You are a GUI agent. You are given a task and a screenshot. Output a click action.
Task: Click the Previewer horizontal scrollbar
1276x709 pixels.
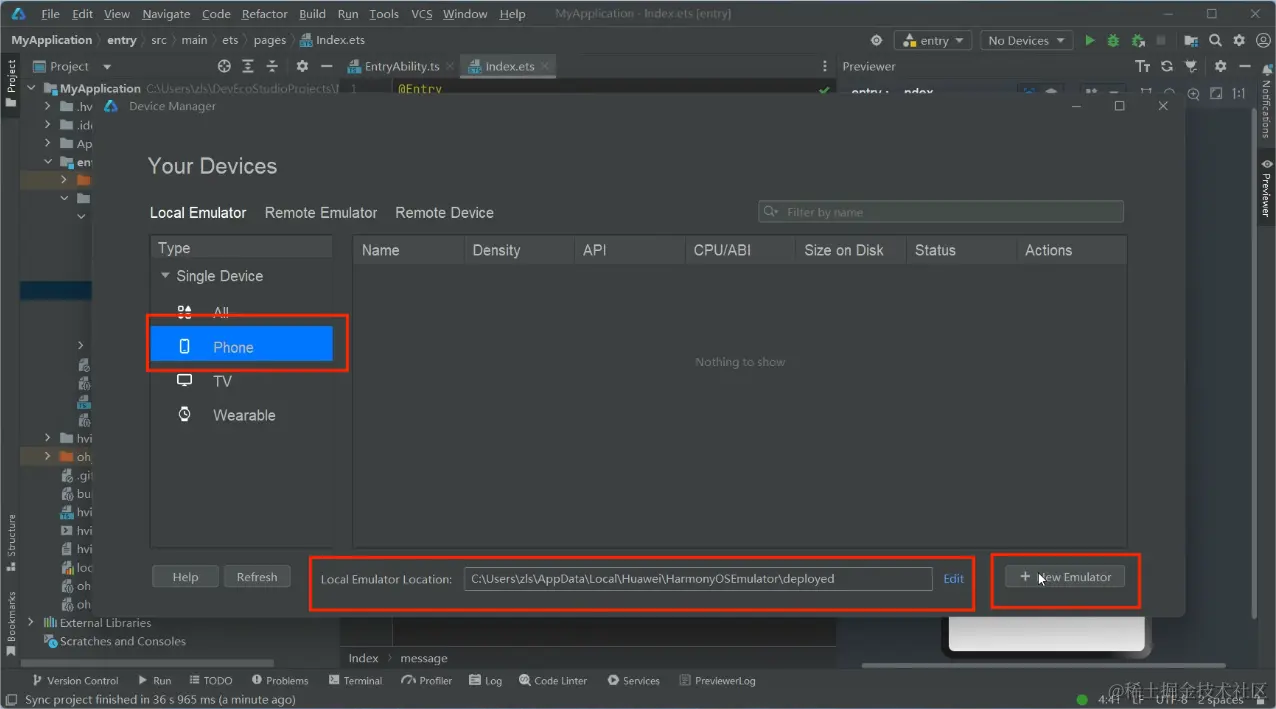tap(1044, 665)
